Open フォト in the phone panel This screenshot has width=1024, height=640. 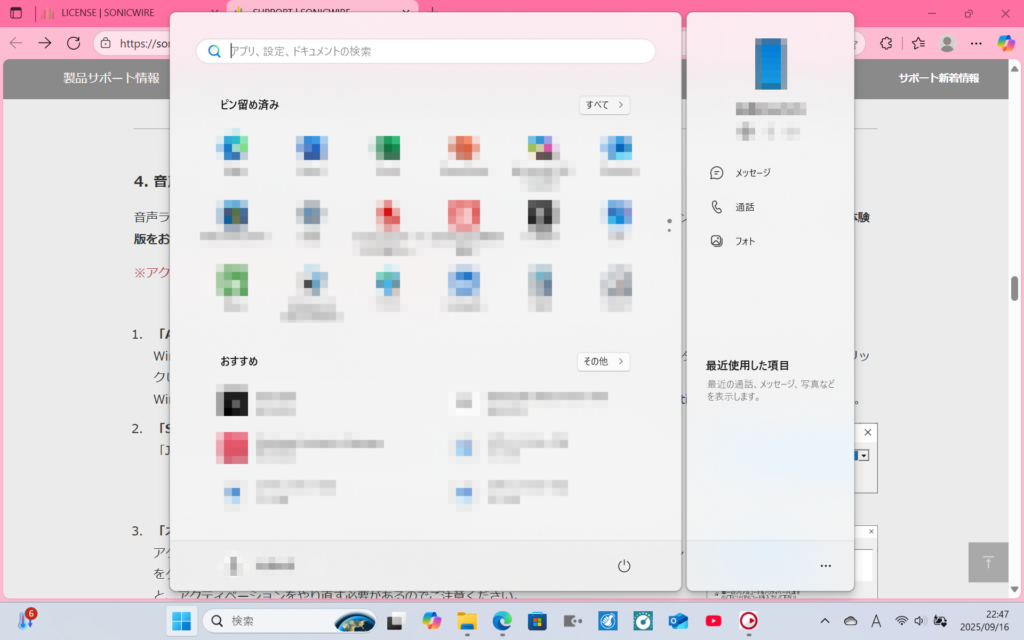tap(745, 241)
